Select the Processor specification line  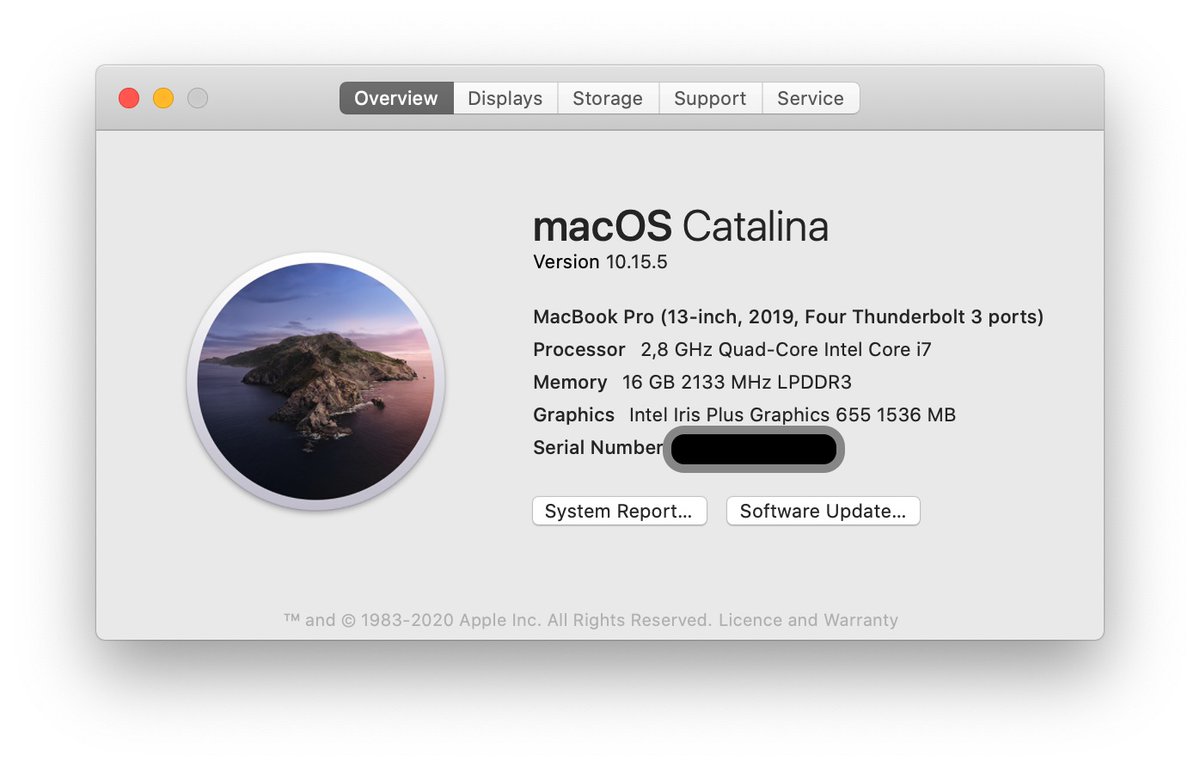731,350
